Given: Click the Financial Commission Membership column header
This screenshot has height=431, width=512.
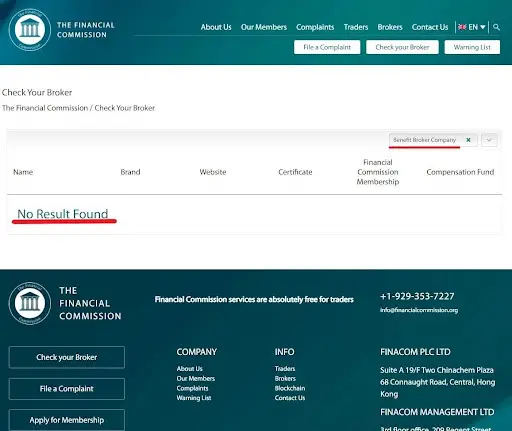Looking at the screenshot, I should tap(378, 172).
